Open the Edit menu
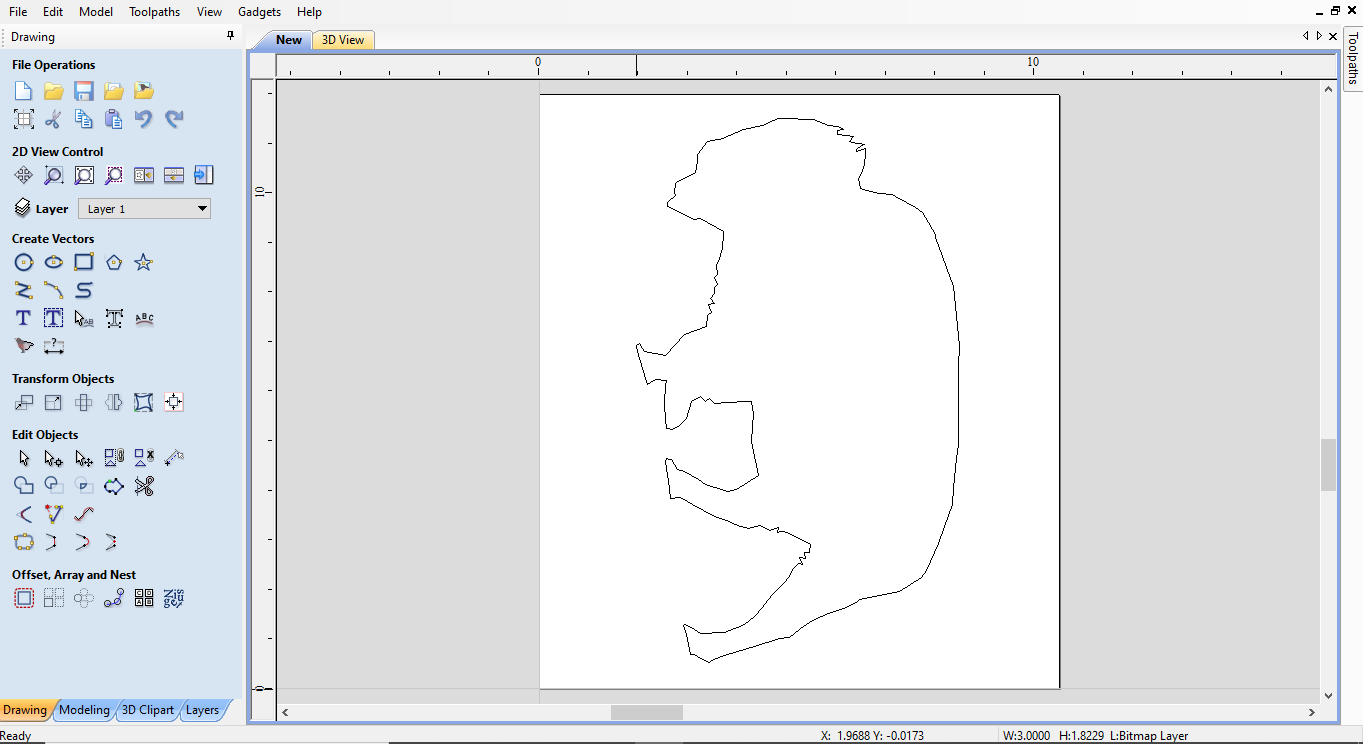This screenshot has width=1363, height=744. [53, 12]
